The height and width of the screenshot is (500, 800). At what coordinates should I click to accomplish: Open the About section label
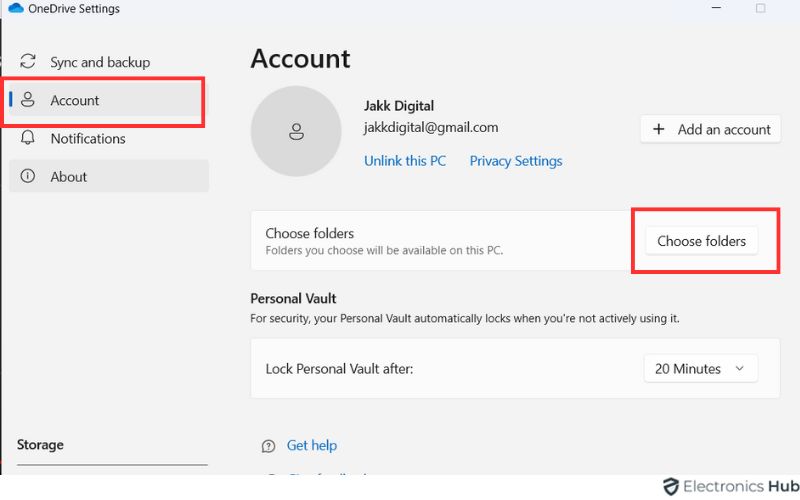69,176
